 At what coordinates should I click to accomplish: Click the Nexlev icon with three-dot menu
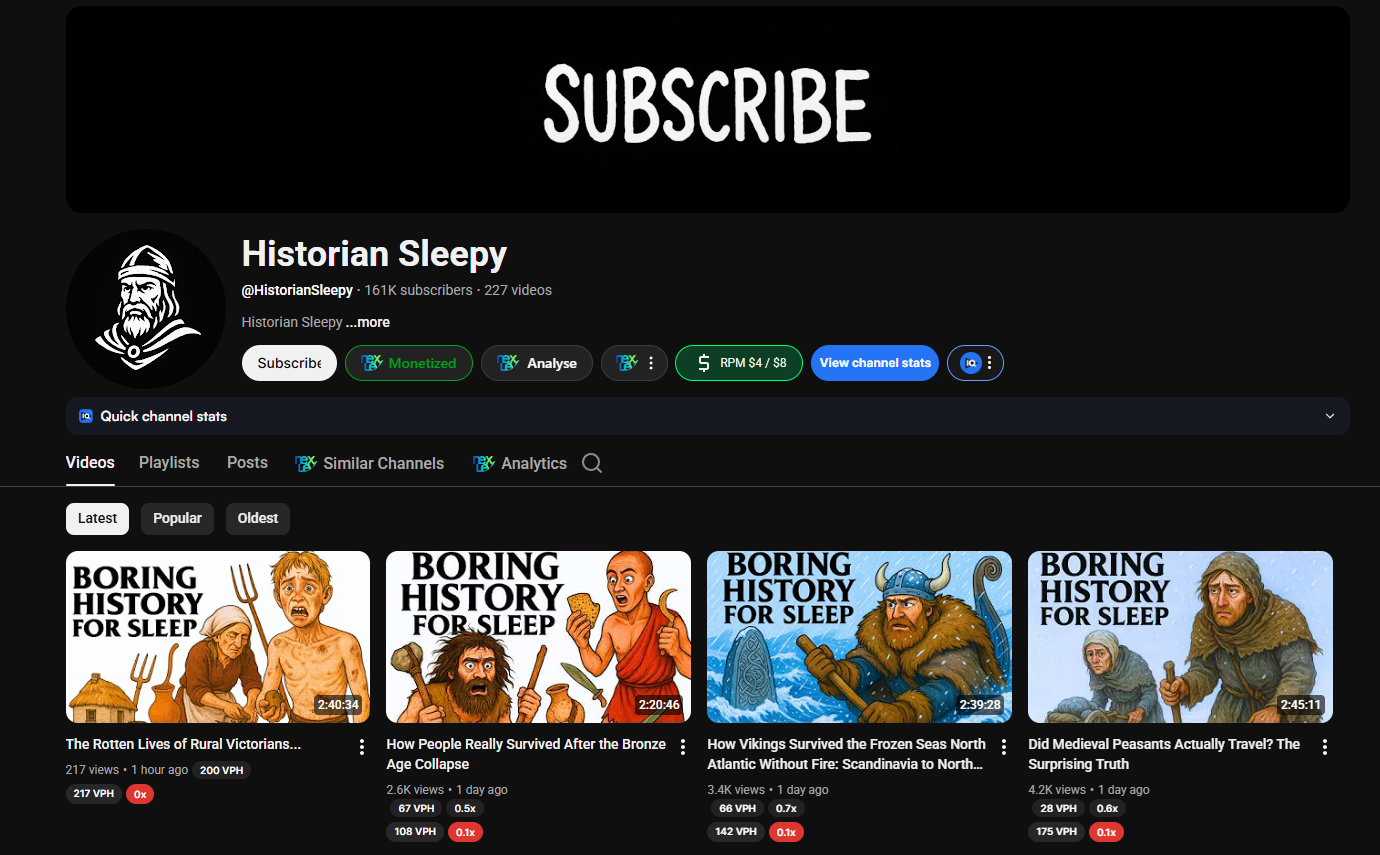click(x=634, y=363)
